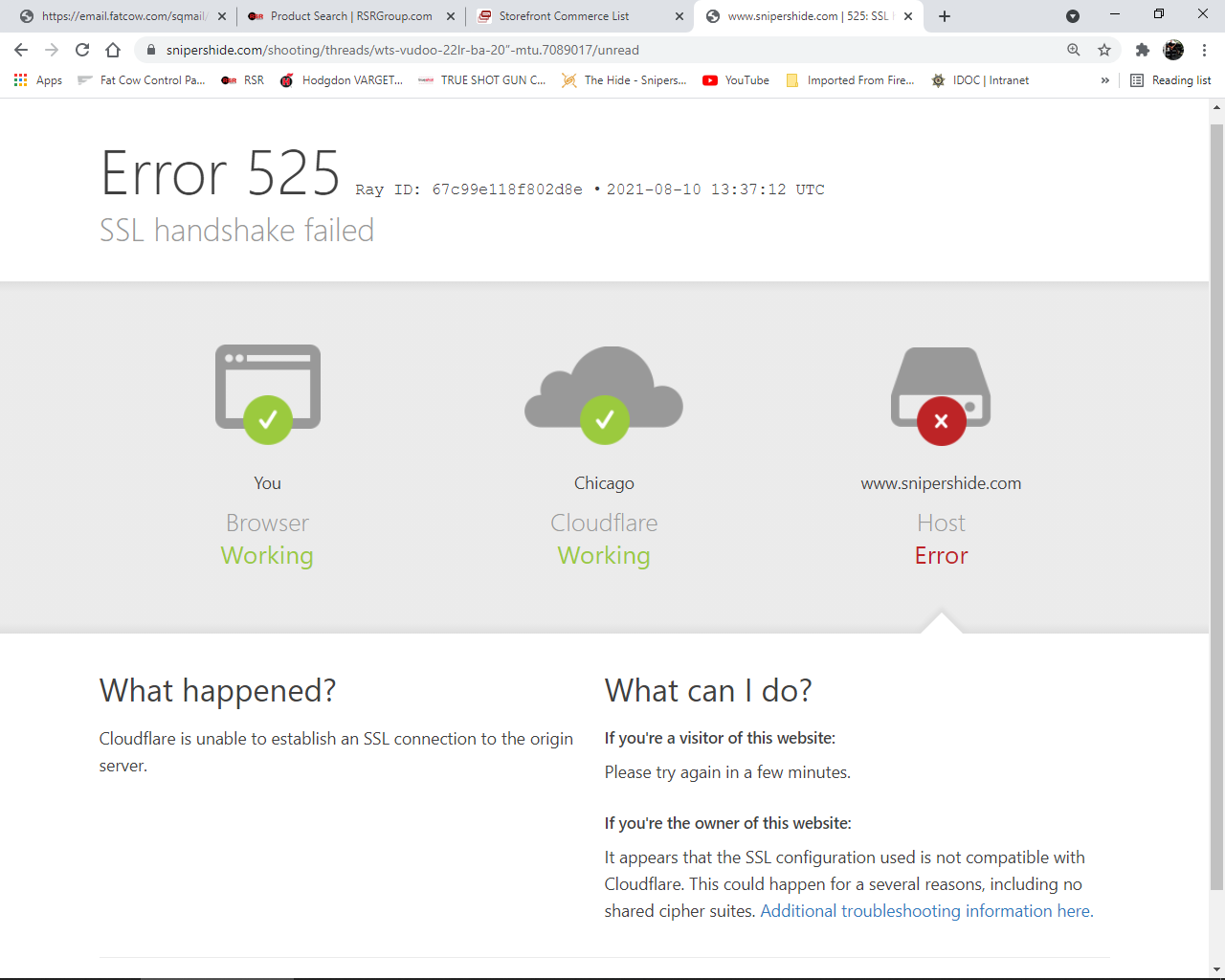This screenshot has height=980, width=1225.
Task: Open the zoom magnifier in address bar
Action: point(1074,50)
